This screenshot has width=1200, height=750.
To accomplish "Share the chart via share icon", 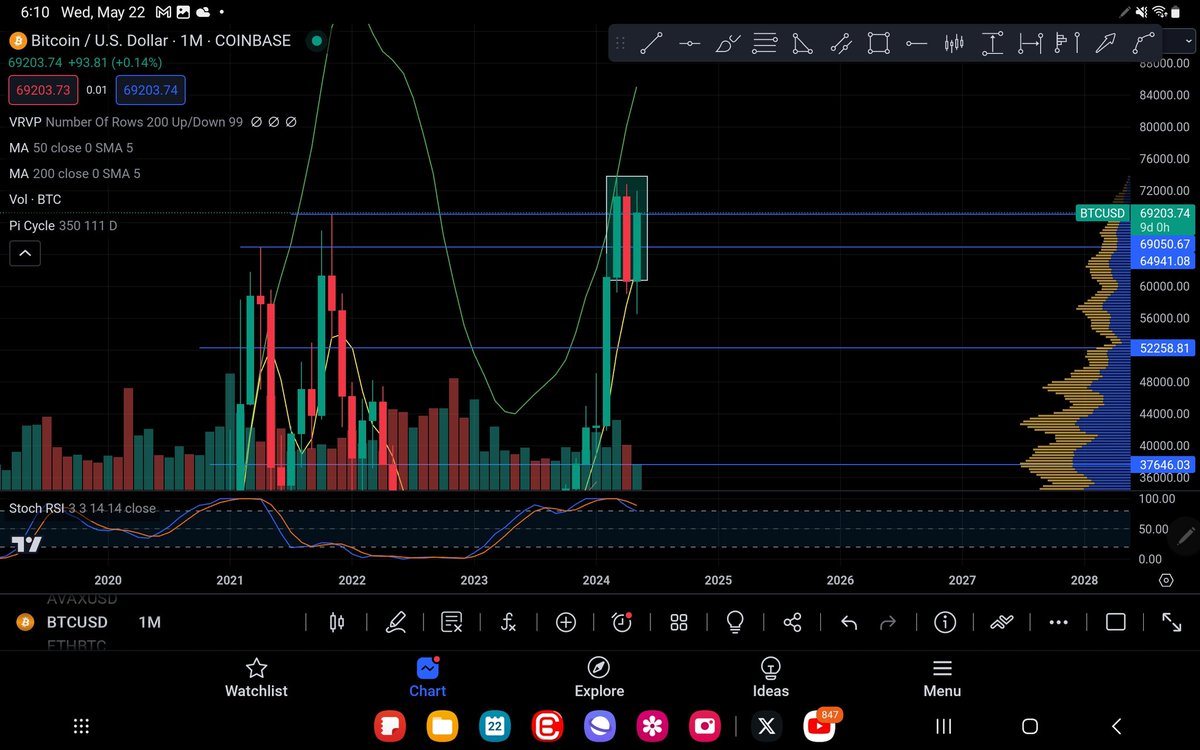I will [792, 622].
